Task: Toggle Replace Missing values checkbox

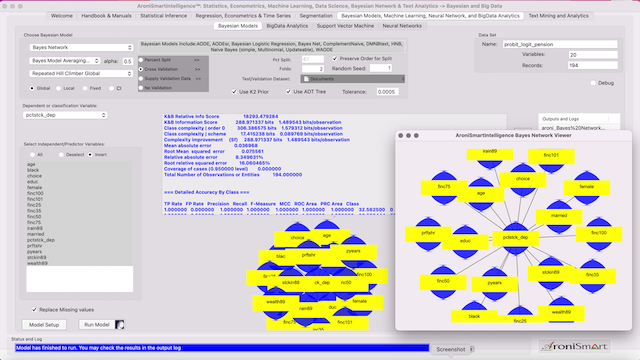Action: point(34,310)
